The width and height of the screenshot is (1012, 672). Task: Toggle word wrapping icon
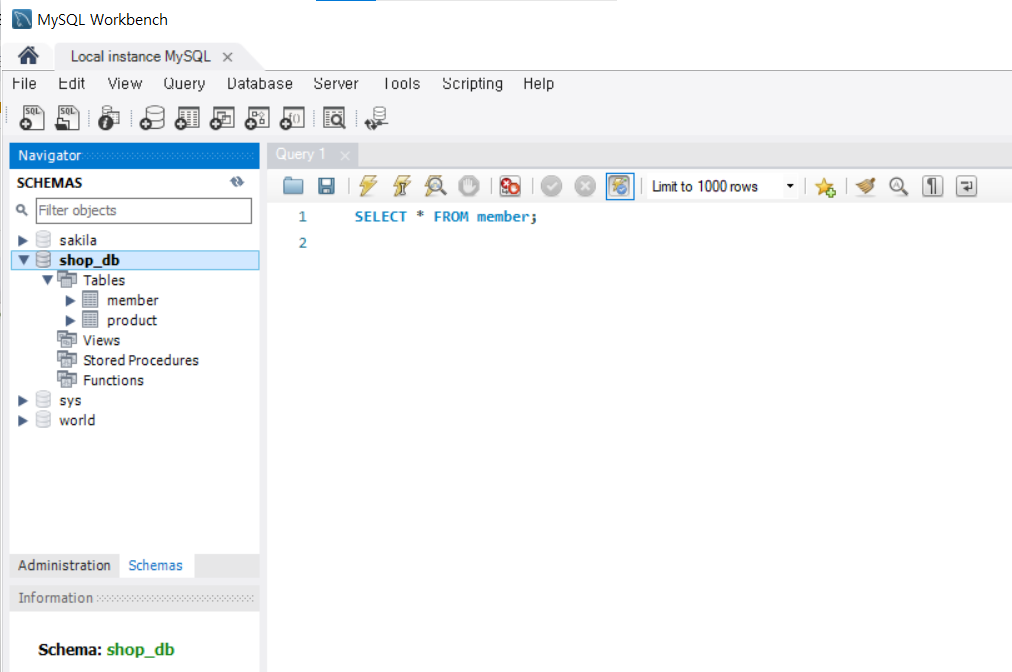[x=966, y=187]
